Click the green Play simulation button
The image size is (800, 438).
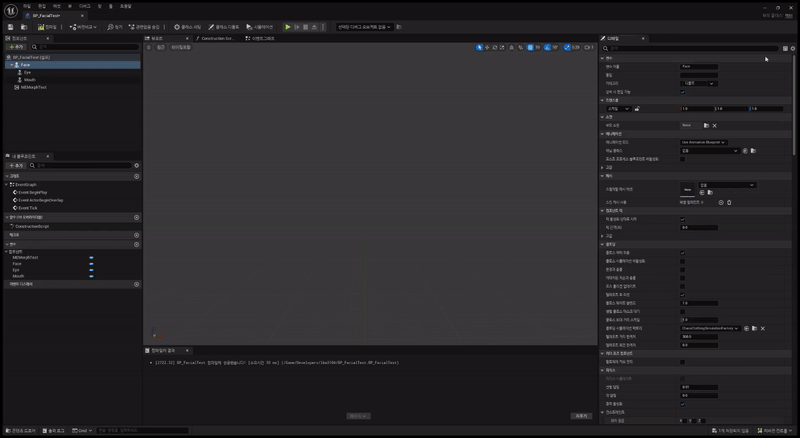pos(288,27)
